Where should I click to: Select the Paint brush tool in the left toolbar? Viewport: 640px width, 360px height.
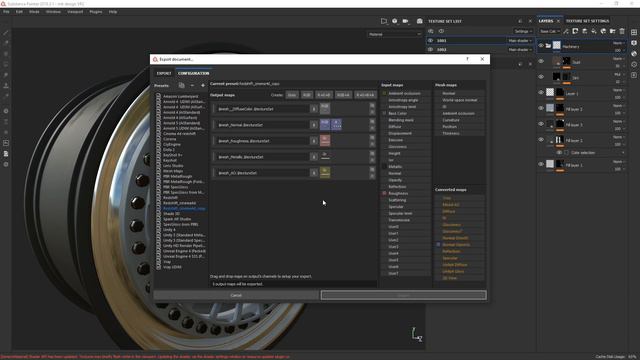6,32
